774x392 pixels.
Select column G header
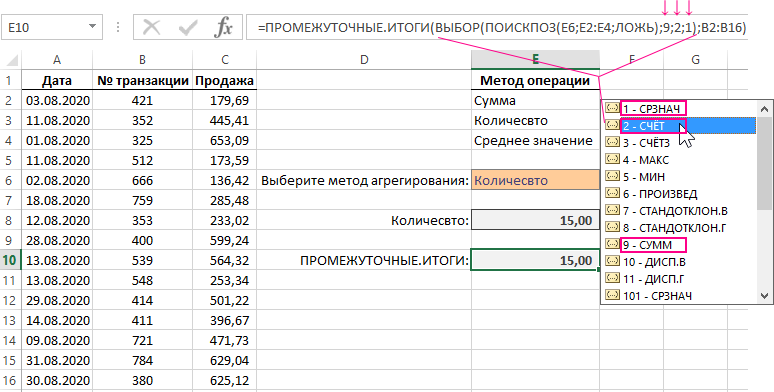point(696,60)
